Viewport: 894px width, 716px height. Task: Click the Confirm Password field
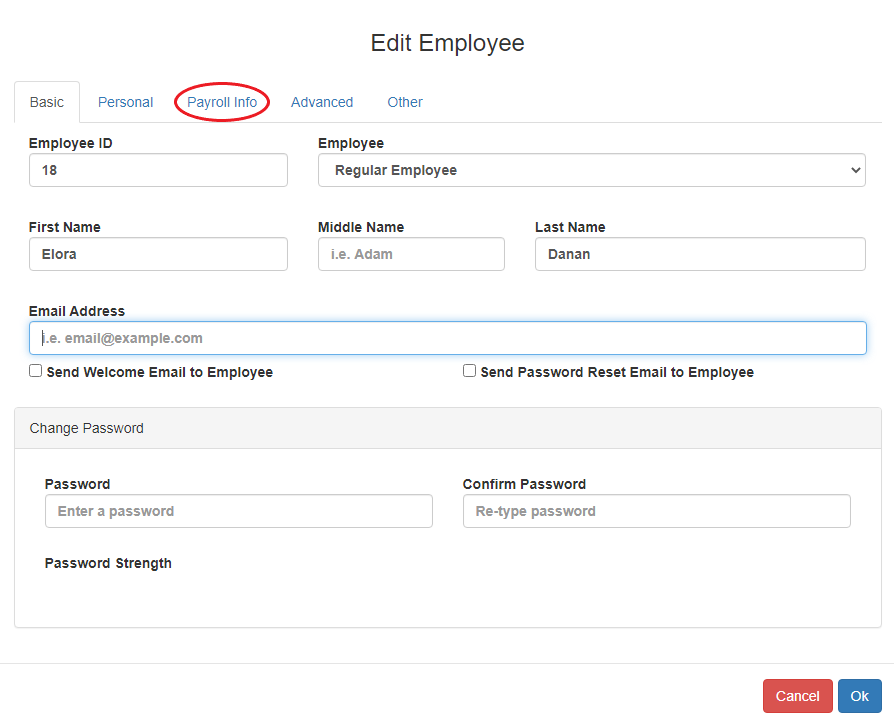click(x=656, y=511)
